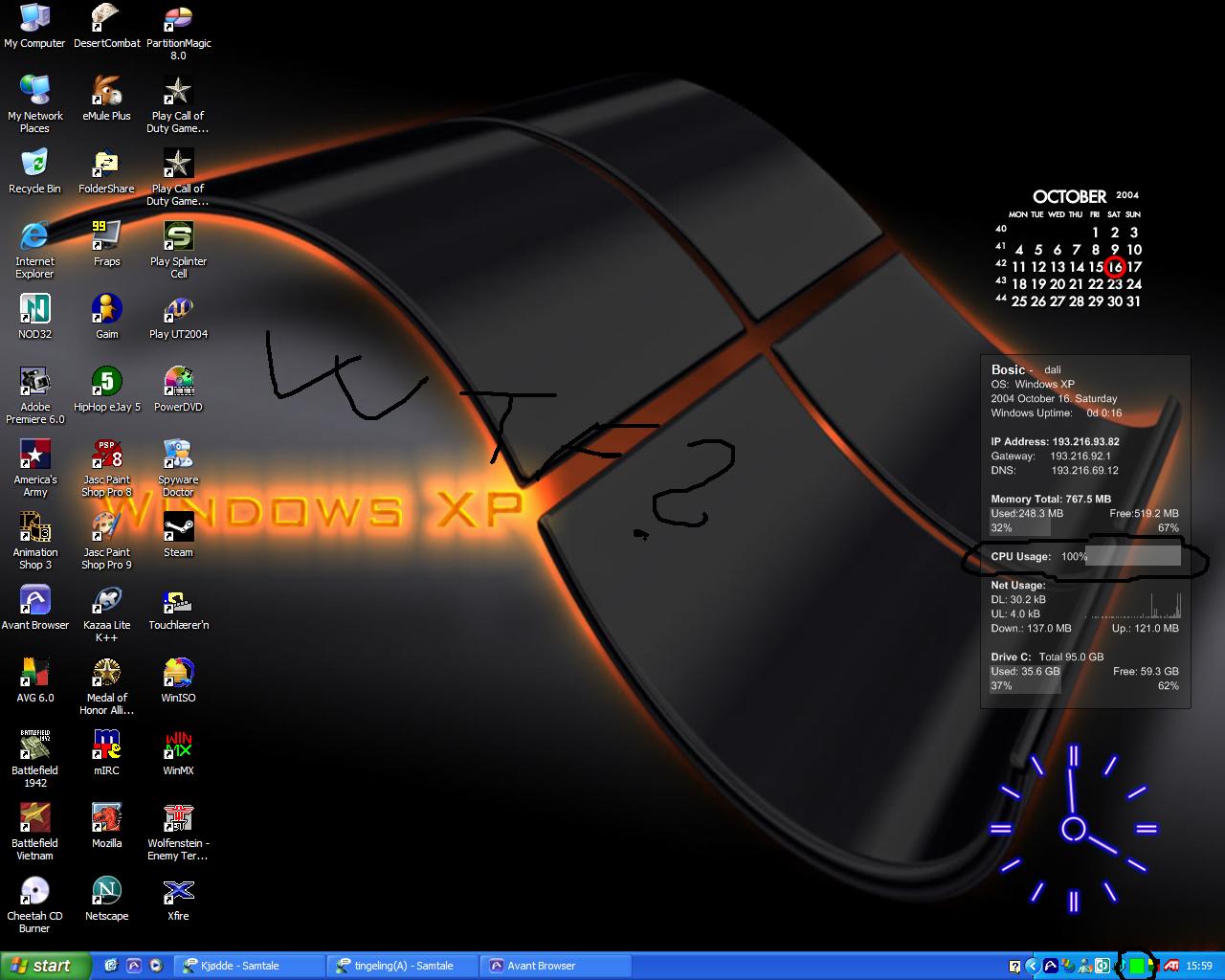Select Play UT2004 shortcut

[x=178, y=317]
